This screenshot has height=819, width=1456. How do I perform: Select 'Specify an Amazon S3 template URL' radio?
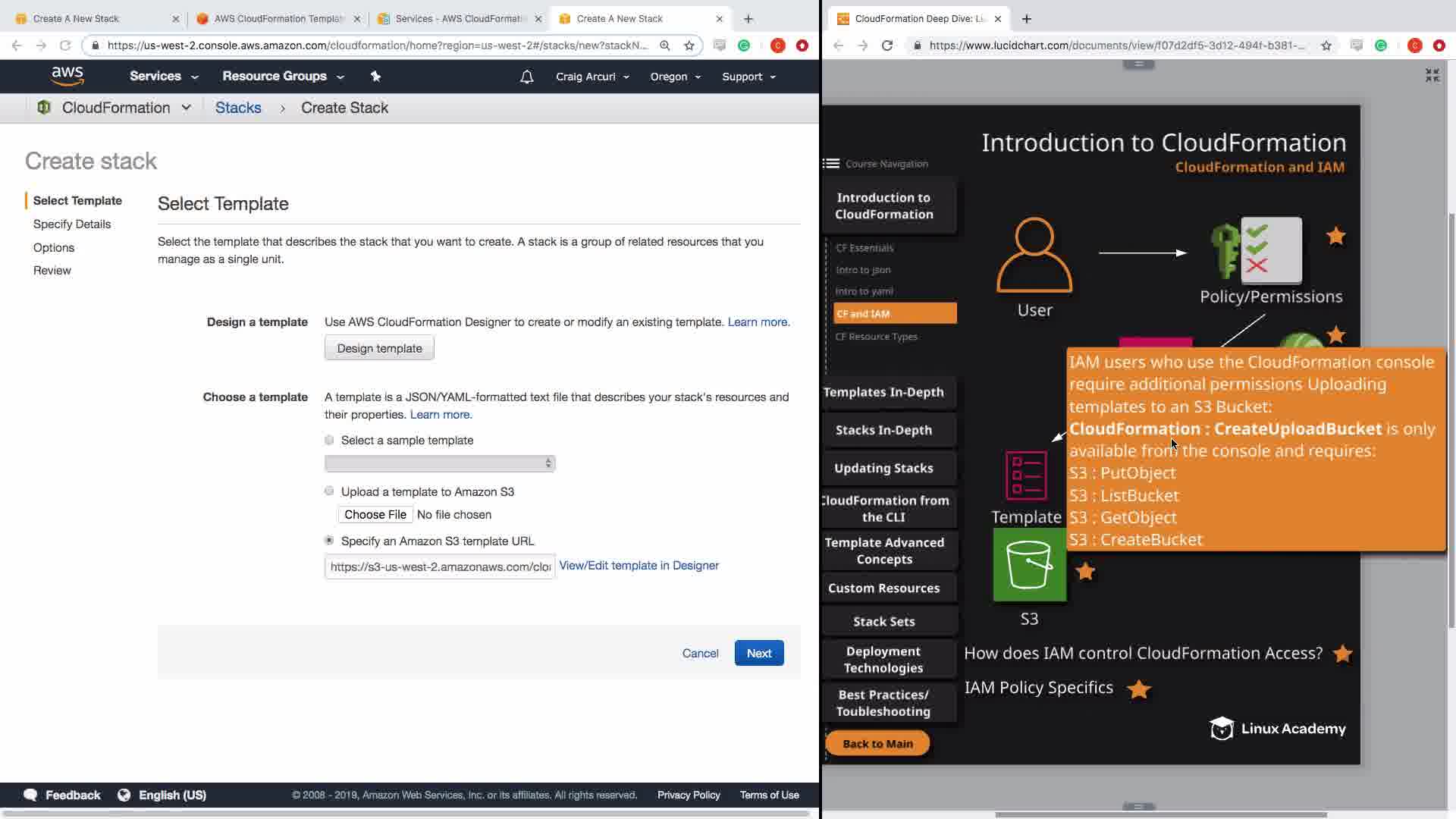point(329,541)
